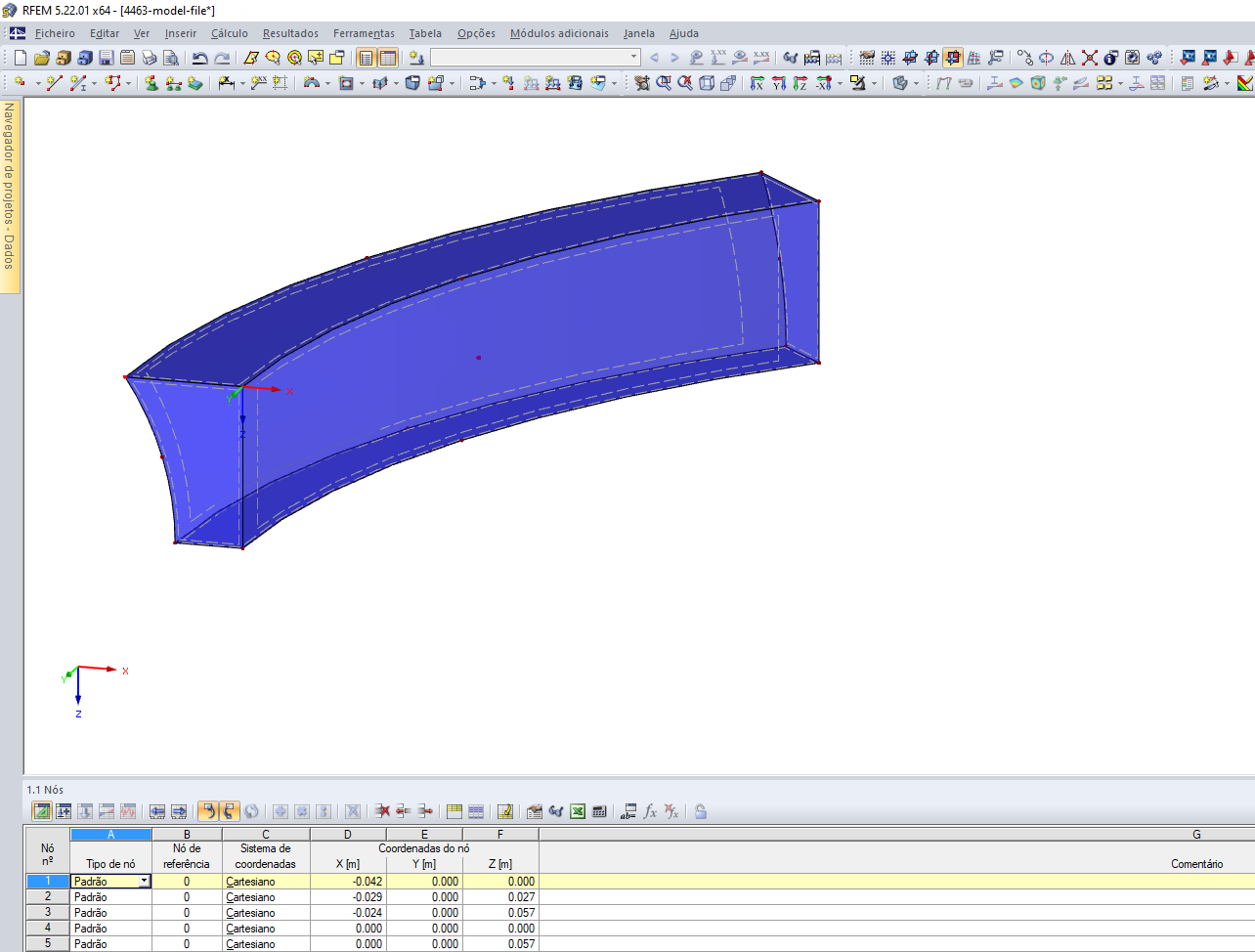
Task: Toggle the table display button
Action: tap(388, 58)
